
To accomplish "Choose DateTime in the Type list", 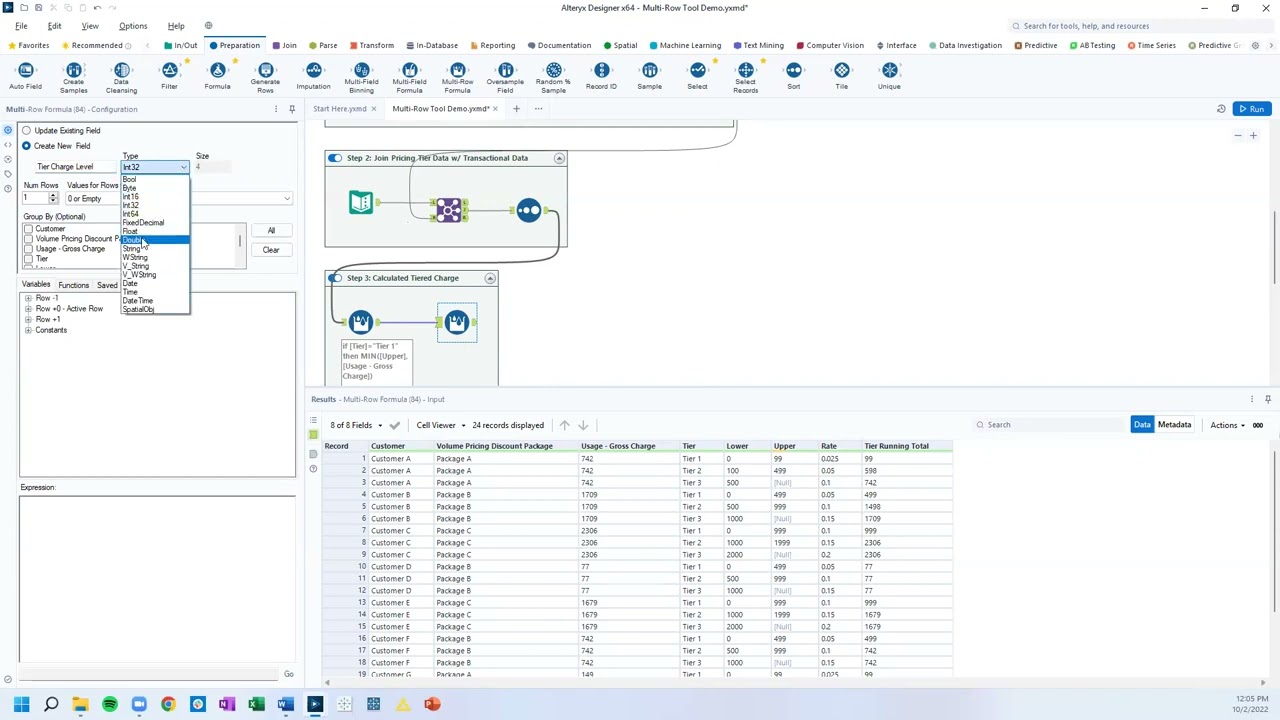I will click(x=155, y=301).
